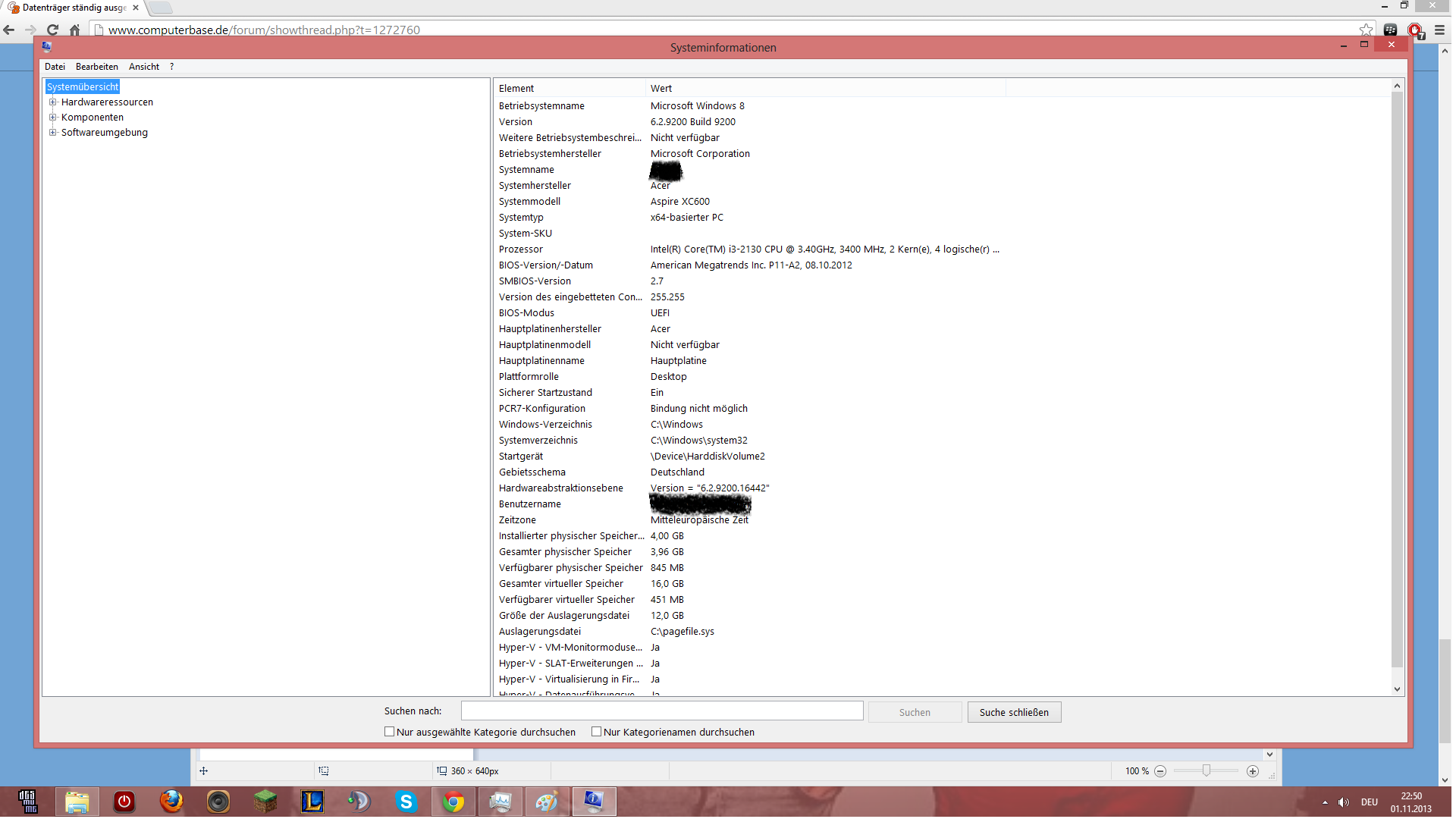Enable 'Nur ausgewählte Kategorie durchsuchen' checkbox
This screenshot has width=1456, height=819.
click(x=390, y=732)
